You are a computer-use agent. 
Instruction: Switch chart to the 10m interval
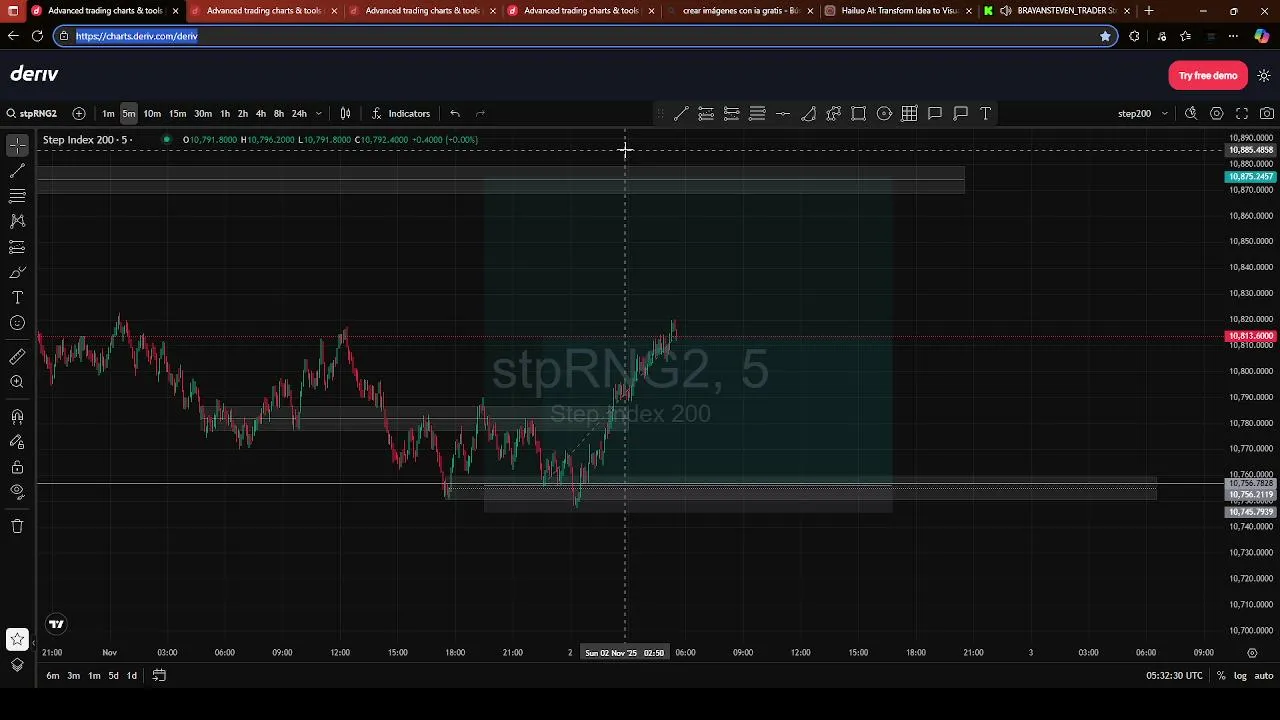click(x=152, y=114)
